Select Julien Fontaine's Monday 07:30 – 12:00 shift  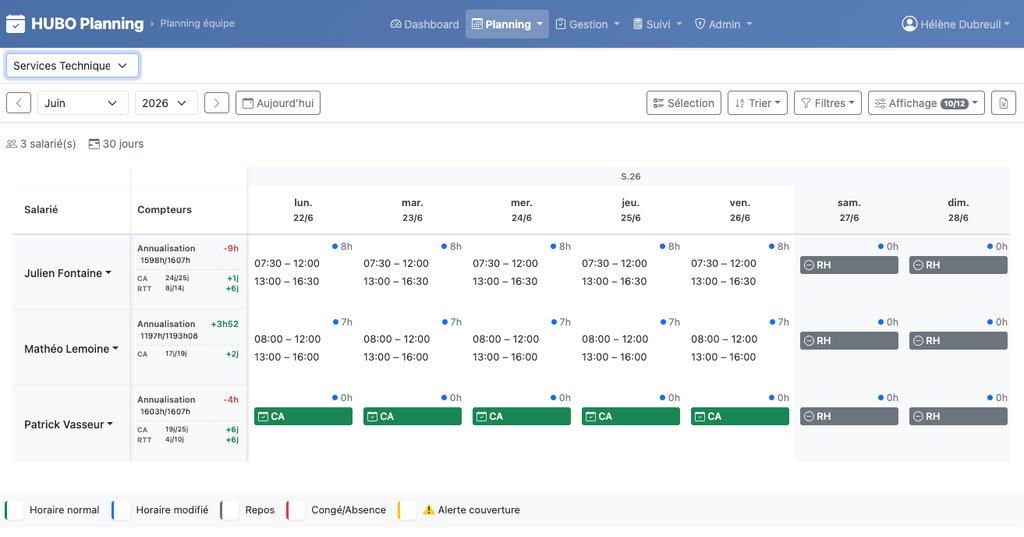287,263
